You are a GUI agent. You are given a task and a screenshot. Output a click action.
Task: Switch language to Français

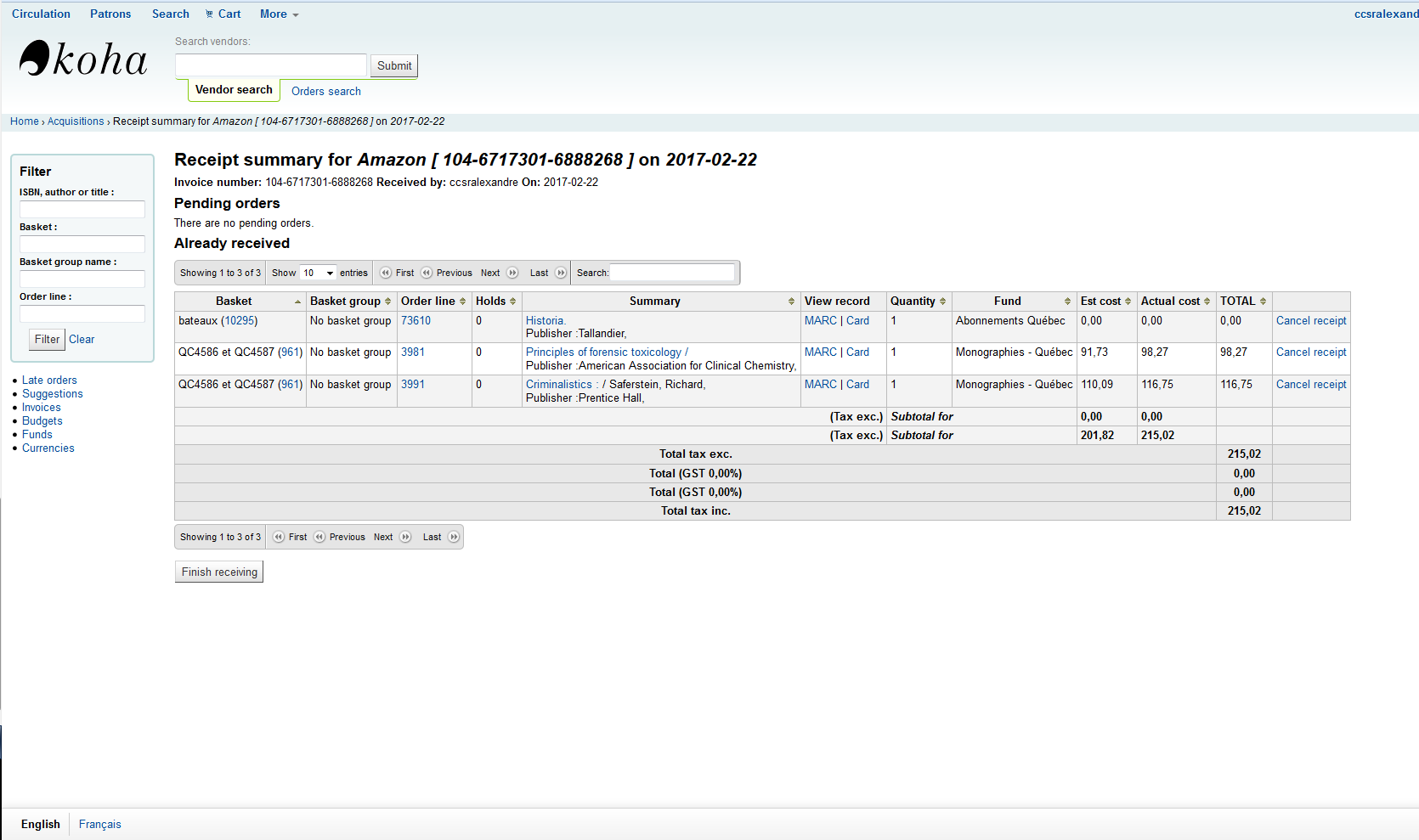coord(99,825)
